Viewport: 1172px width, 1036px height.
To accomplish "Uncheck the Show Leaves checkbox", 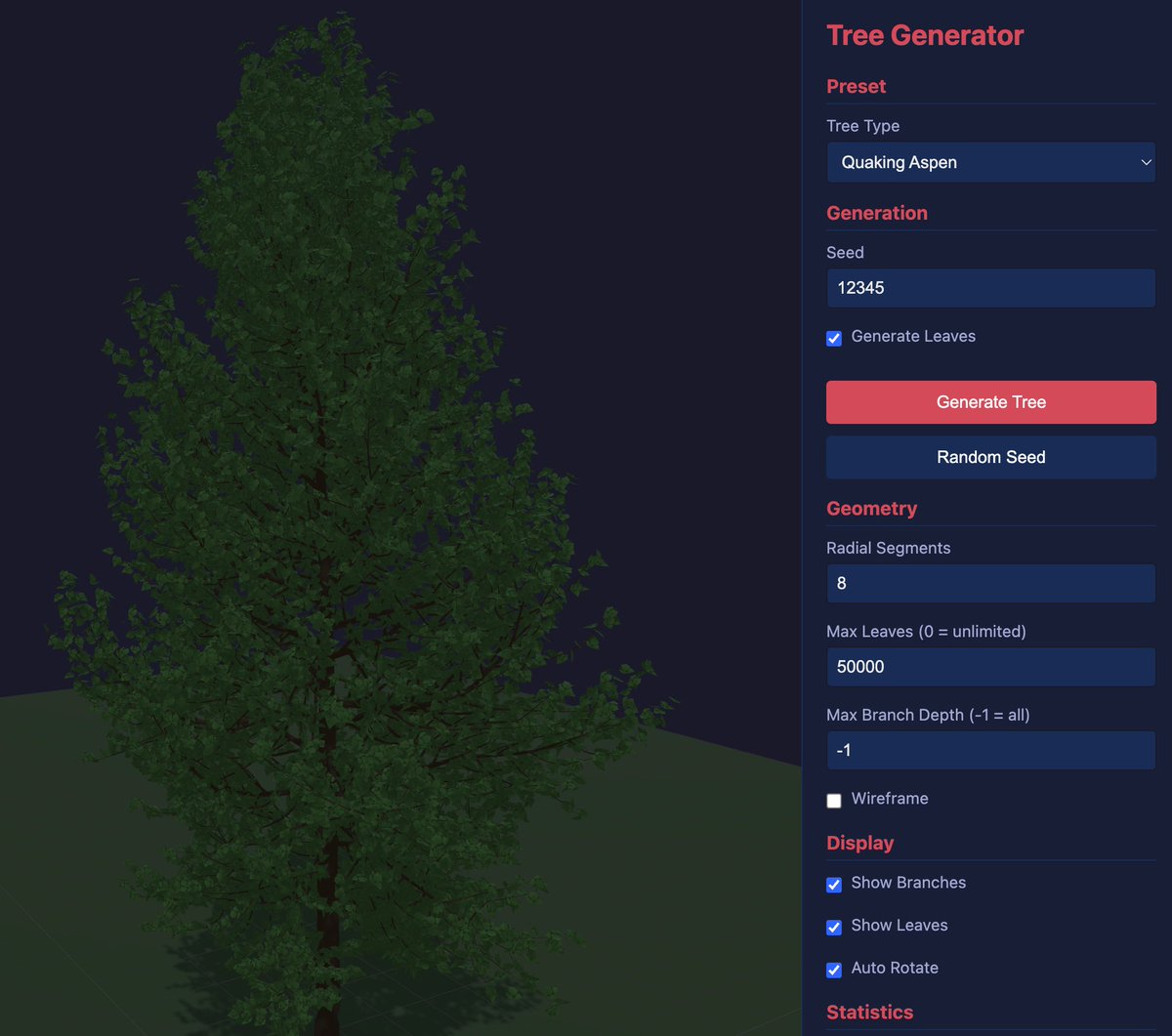I will click(834, 928).
